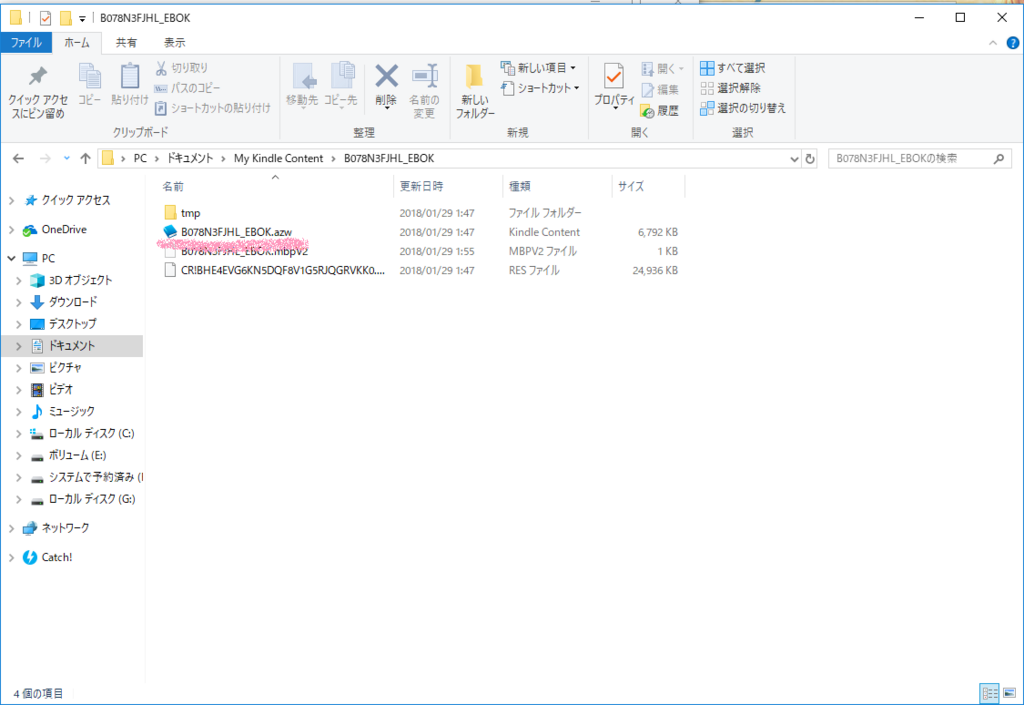Select the blue Kindle azw file icon

[x=170, y=232]
